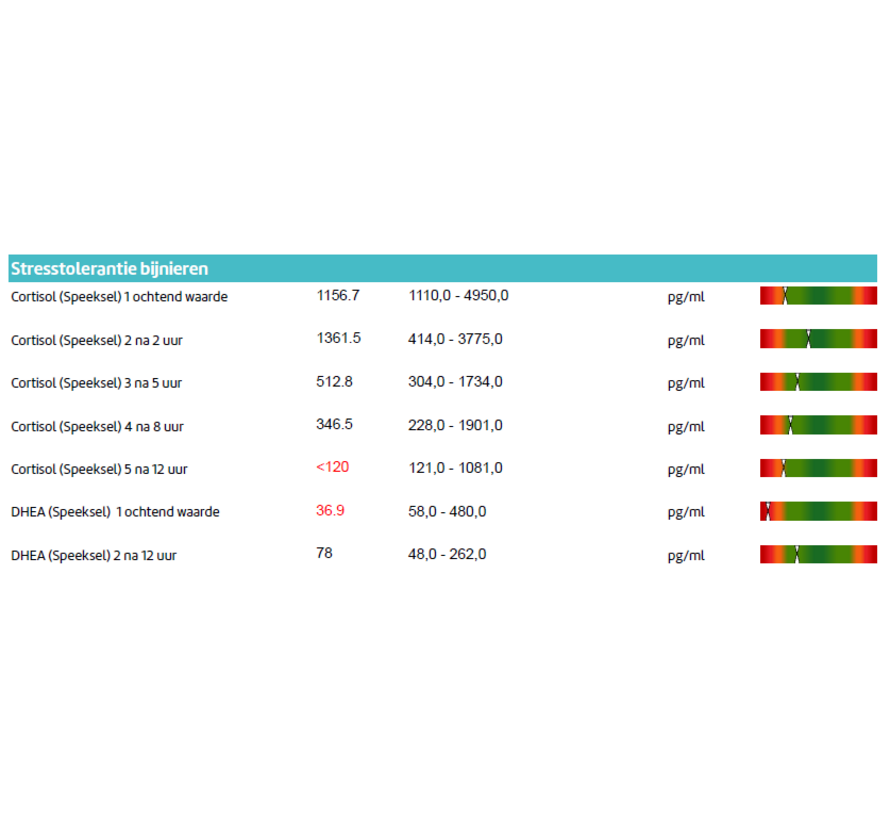Select the Cortisol (Speeksel) 1 ochtend waarde label

click(119, 297)
